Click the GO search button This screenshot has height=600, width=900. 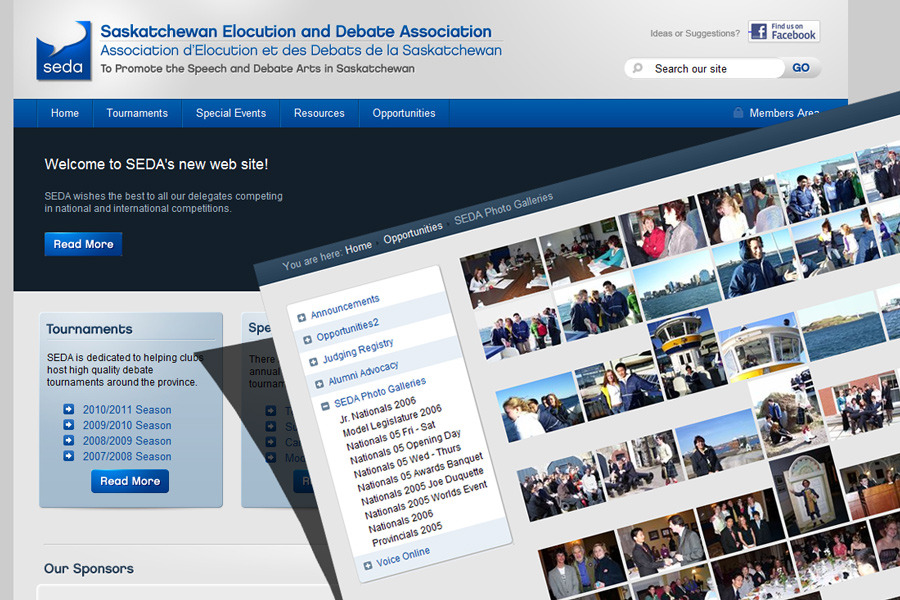pyautogui.click(x=801, y=68)
